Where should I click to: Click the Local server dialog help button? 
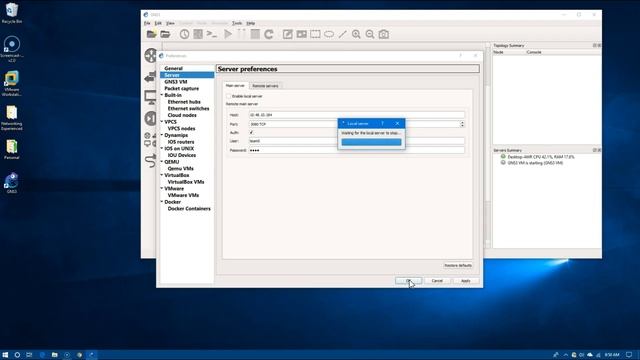[382, 123]
